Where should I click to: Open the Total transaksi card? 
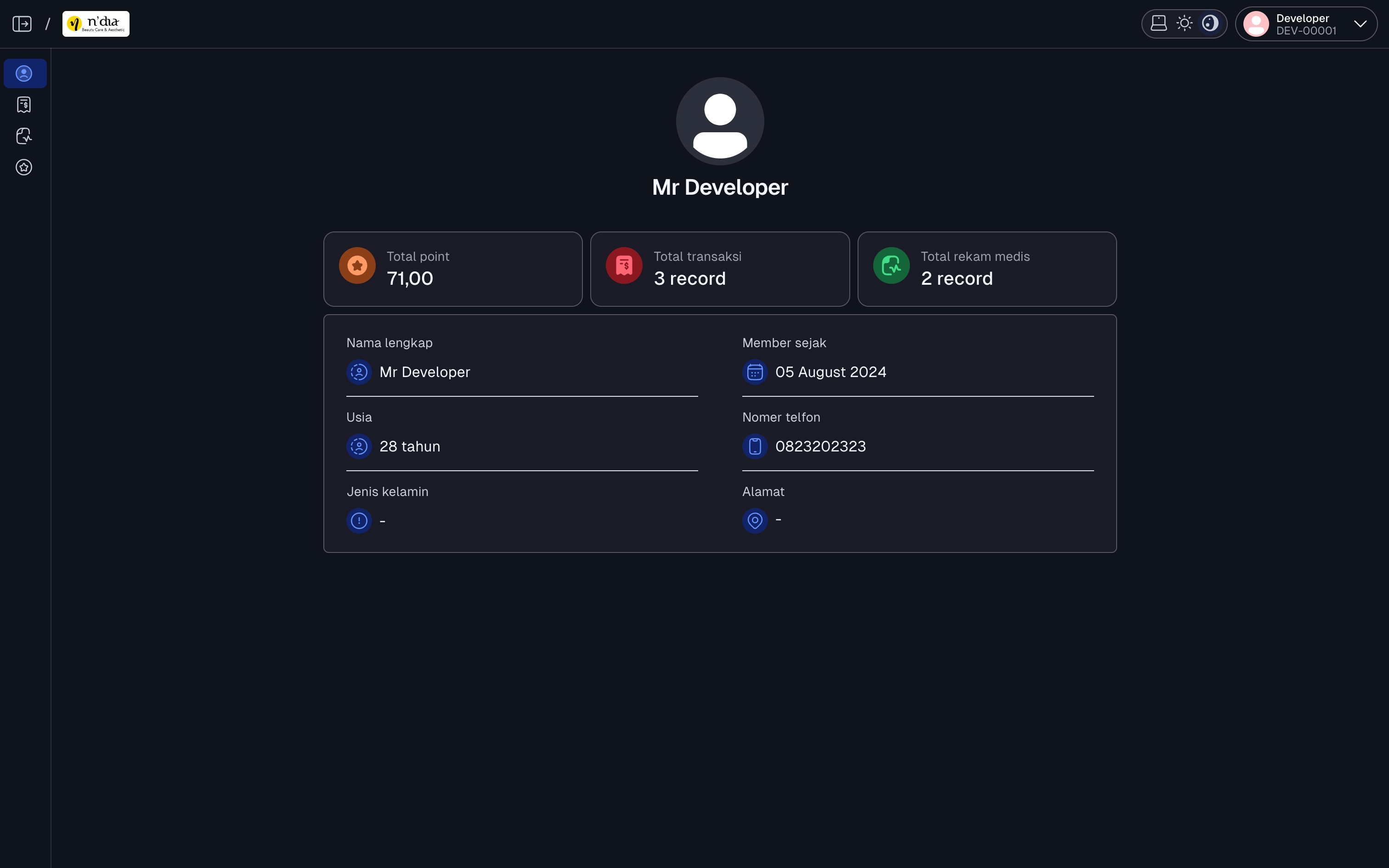coord(720,269)
